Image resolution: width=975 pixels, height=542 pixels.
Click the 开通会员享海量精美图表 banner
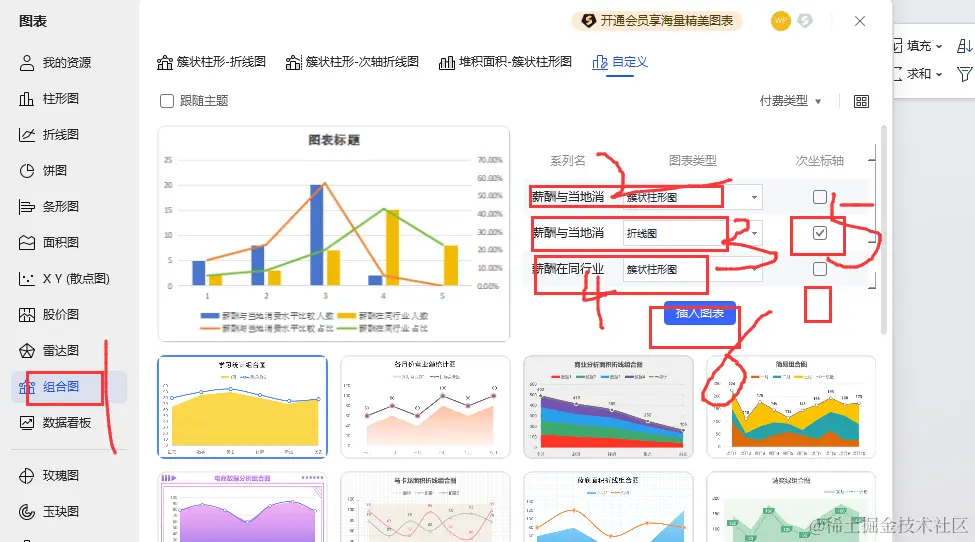click(657, 21)
